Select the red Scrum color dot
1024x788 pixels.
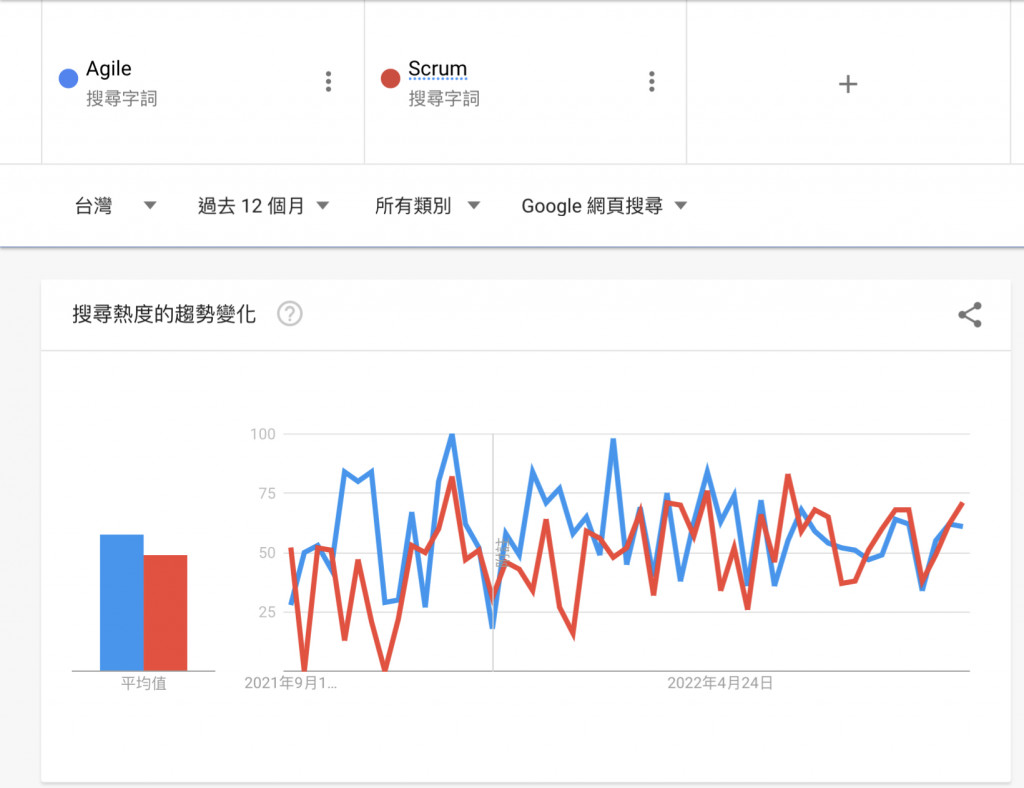[x=391, y=78]
